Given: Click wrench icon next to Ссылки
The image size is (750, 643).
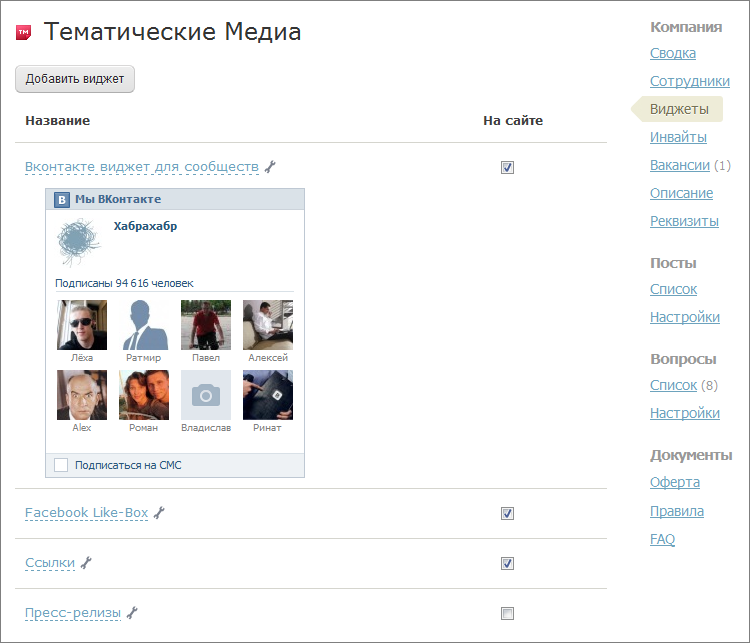Looking at the screenshot, I should tap(86, 563).
